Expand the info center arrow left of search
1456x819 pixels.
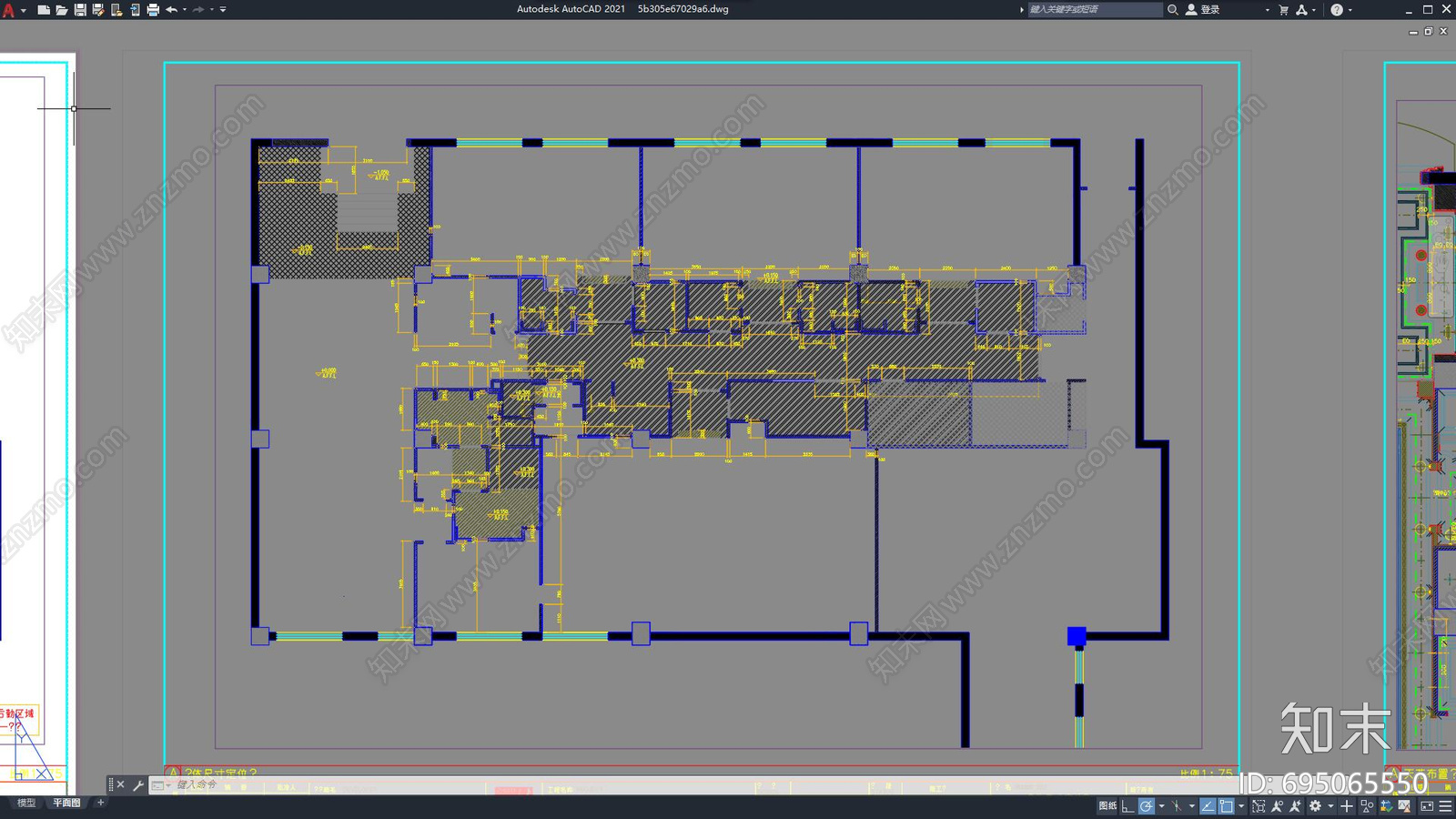click(x=1021, y=9)
